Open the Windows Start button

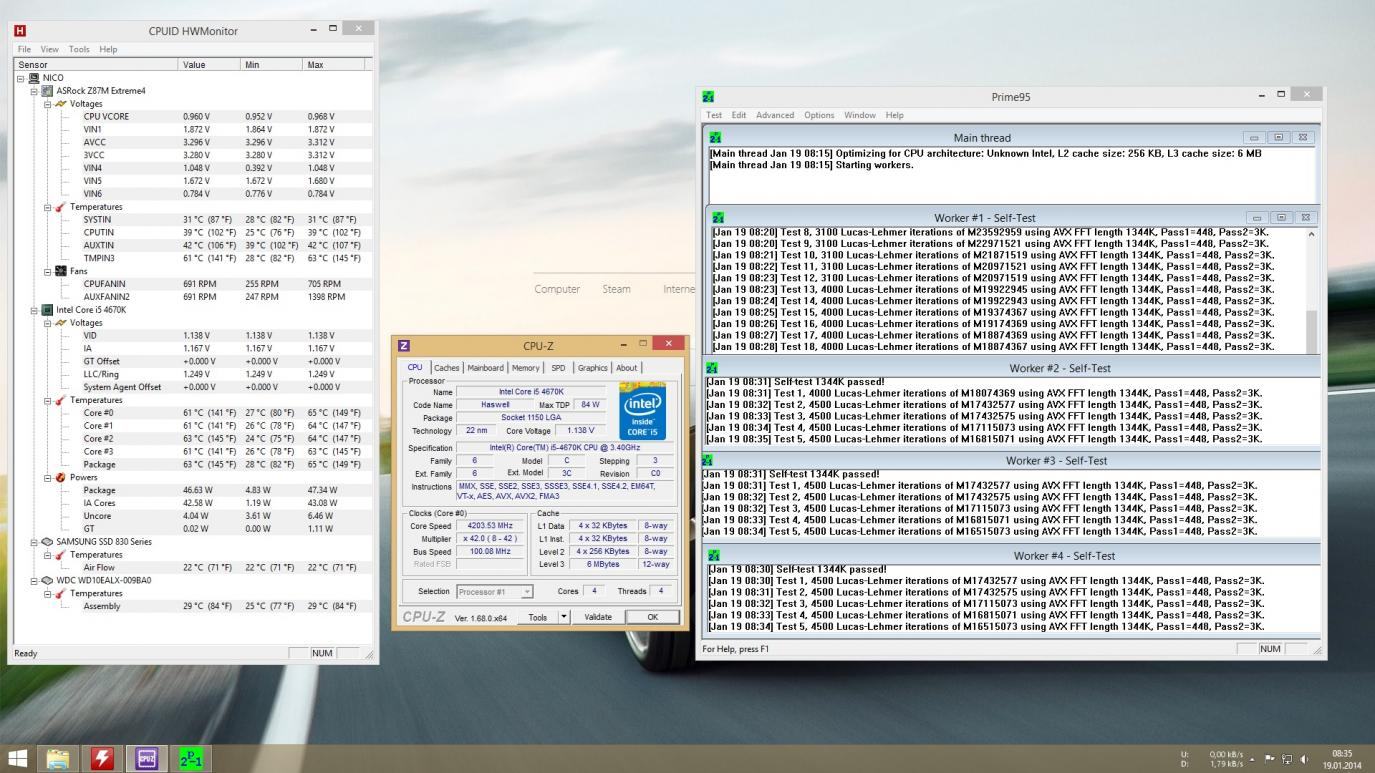tap(18, 758)
